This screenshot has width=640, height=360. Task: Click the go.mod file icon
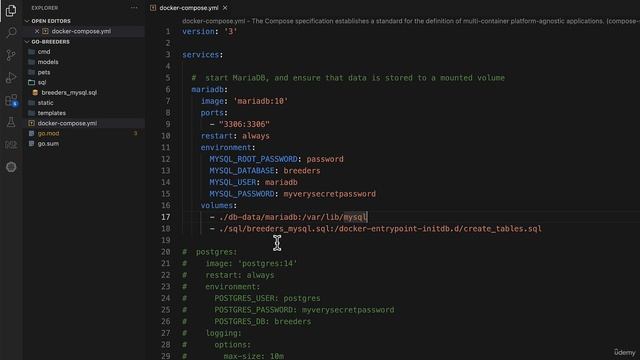click(31, 133)
